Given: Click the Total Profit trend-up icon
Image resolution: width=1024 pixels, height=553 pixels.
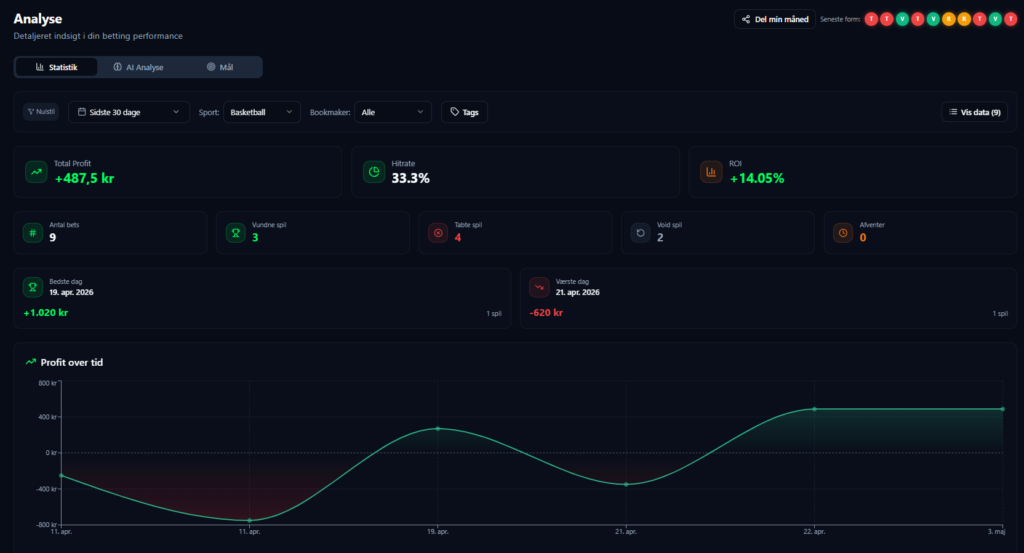Looking at the screenshot, I should coord(36,172).
